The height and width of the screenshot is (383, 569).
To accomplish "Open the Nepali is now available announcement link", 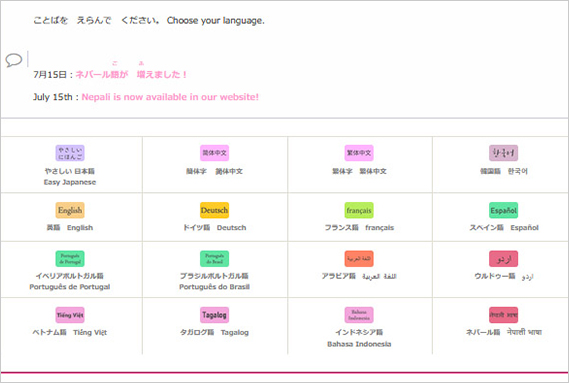I will (170, 97).
